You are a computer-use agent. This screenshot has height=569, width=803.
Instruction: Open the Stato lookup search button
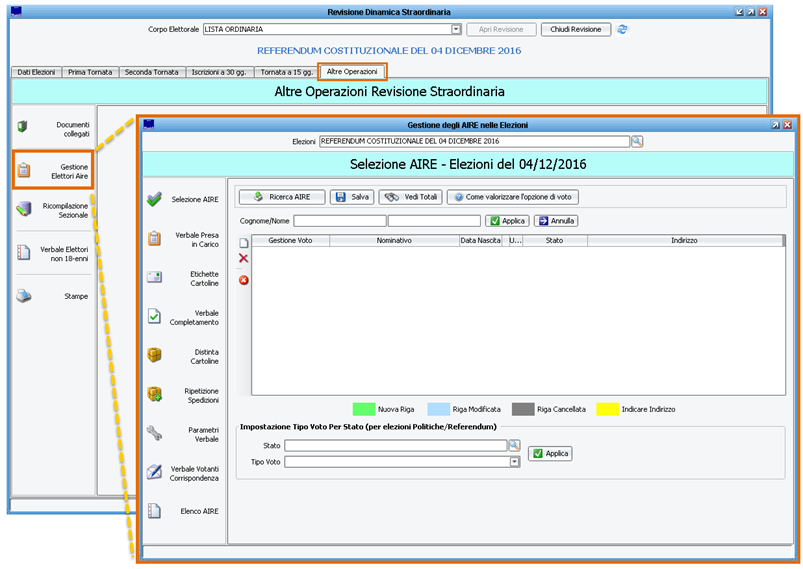pyautogui.click(x=514, y=445)
